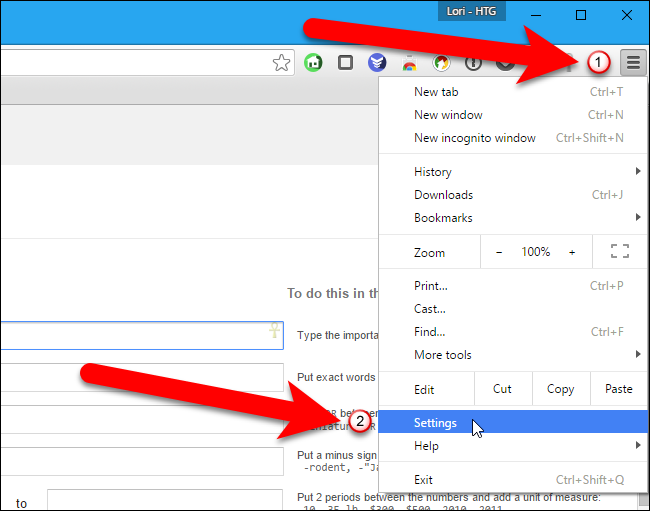This screenshot has width=650, height=511.
Task: Click Cut in the Edit row
Action: click(x=503, y=389)
